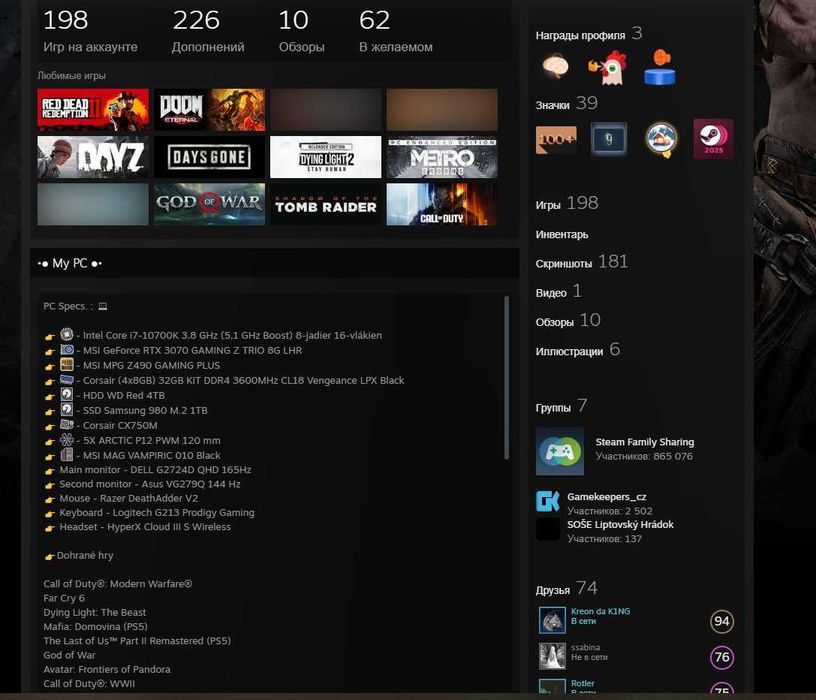Click the chicken profile award icon
The height and width of the screenshot is (700, 816).
coord(608,67)
